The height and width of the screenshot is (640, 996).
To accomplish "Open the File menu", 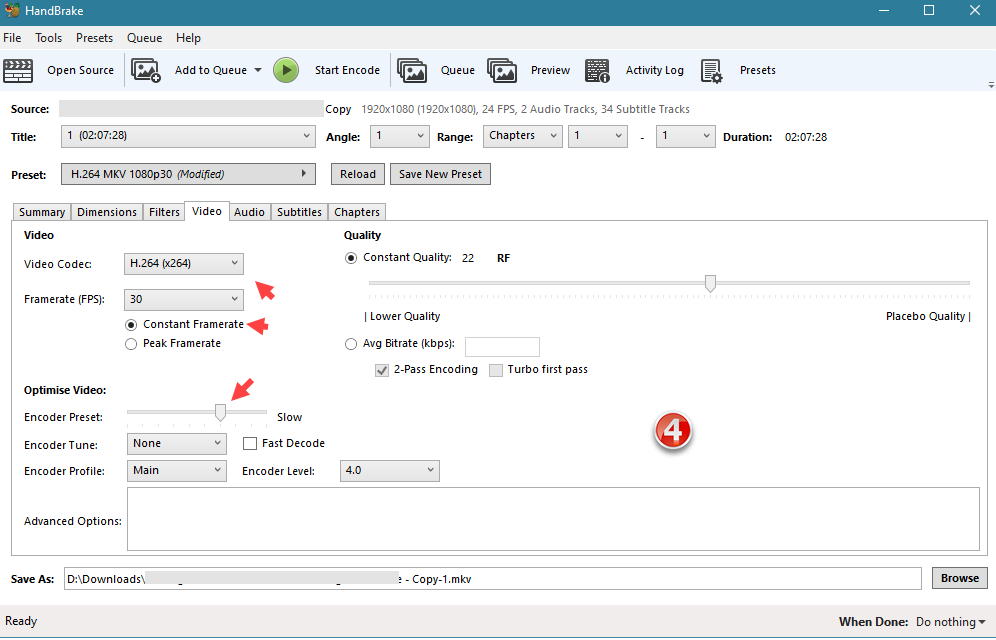I will click(12, 38).
